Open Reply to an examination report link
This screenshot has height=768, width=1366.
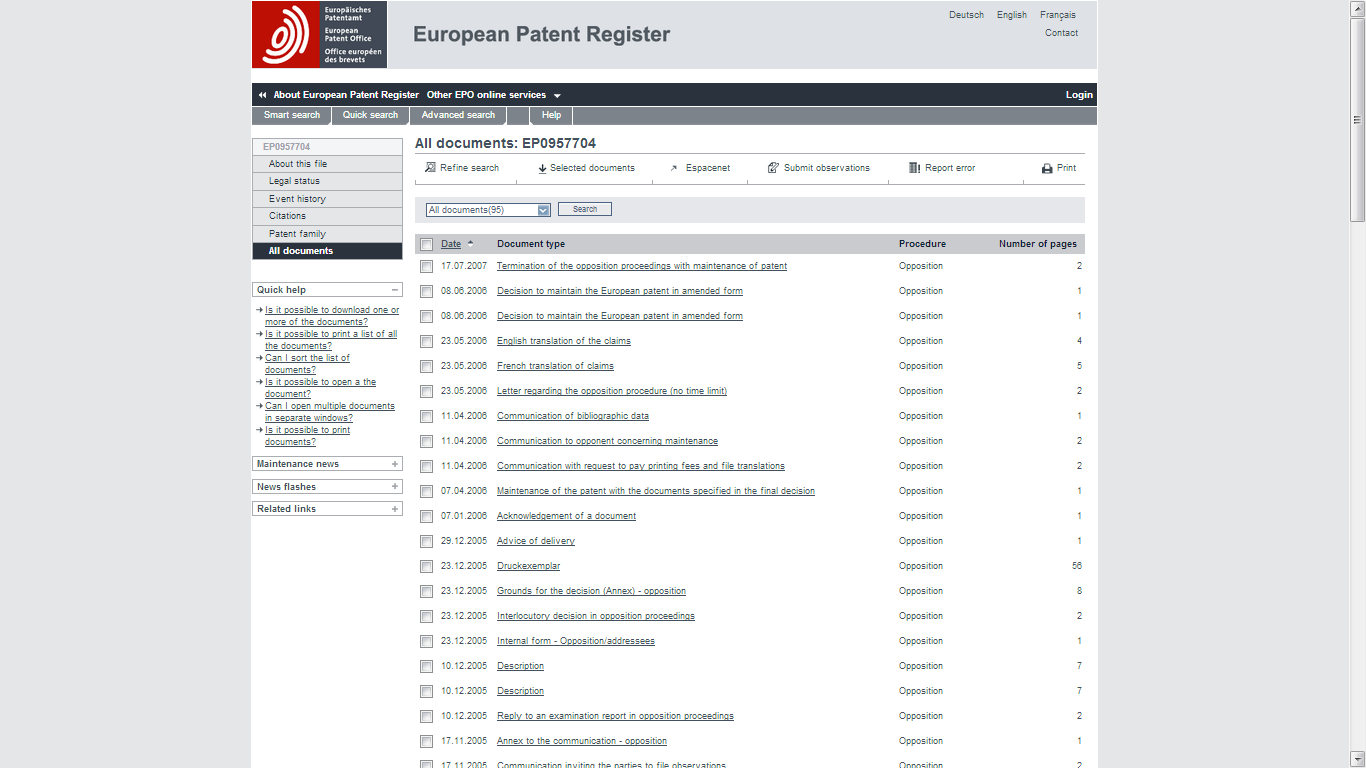click(615, 716)
